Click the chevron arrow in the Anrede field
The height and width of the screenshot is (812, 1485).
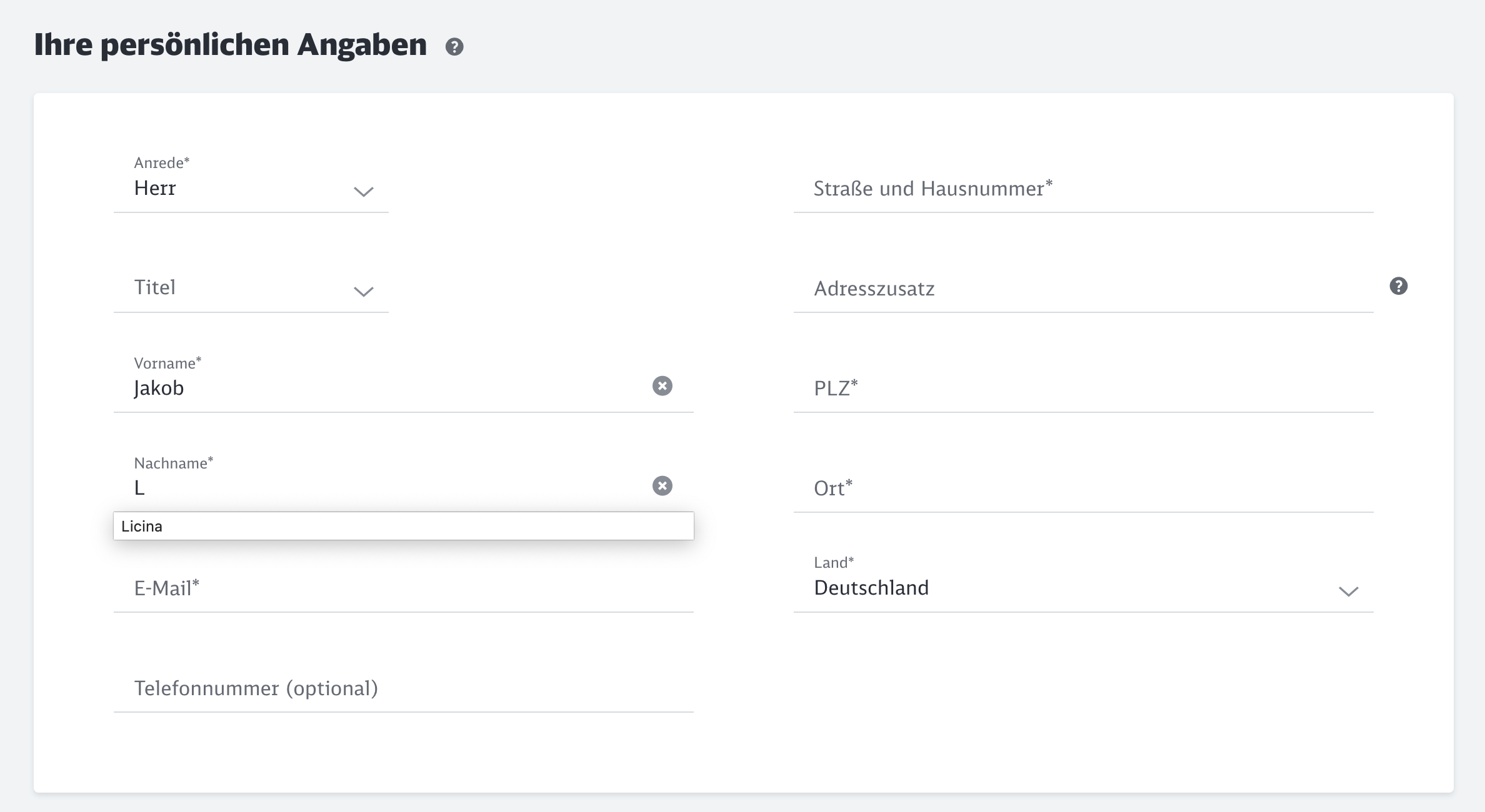tap(363, 191)
